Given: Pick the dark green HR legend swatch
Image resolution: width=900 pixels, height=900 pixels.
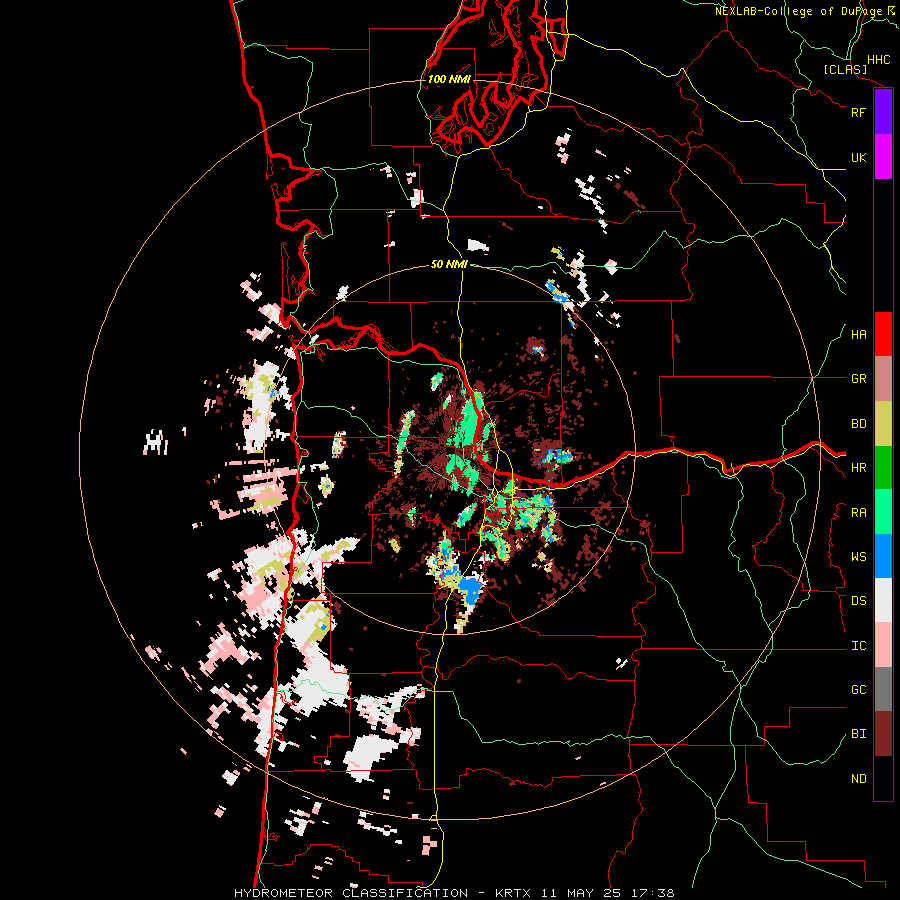Looking at the screenshot, I should click(883, 468).
